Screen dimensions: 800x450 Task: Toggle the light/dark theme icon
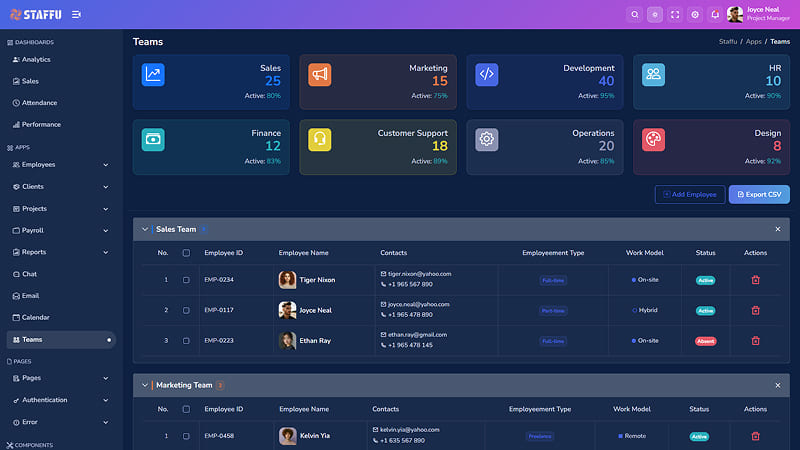pyautogui.click(x=655, y=15)
